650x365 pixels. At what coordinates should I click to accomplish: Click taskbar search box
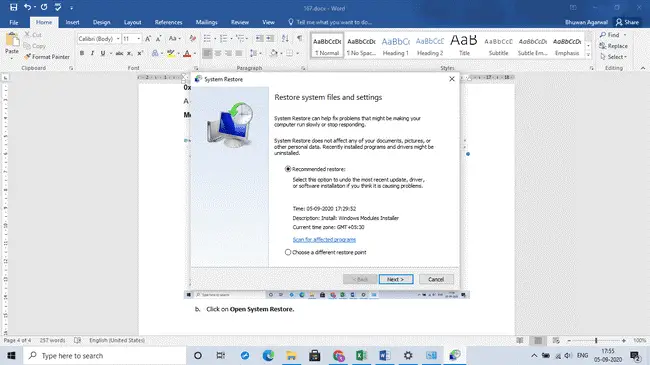105,355
